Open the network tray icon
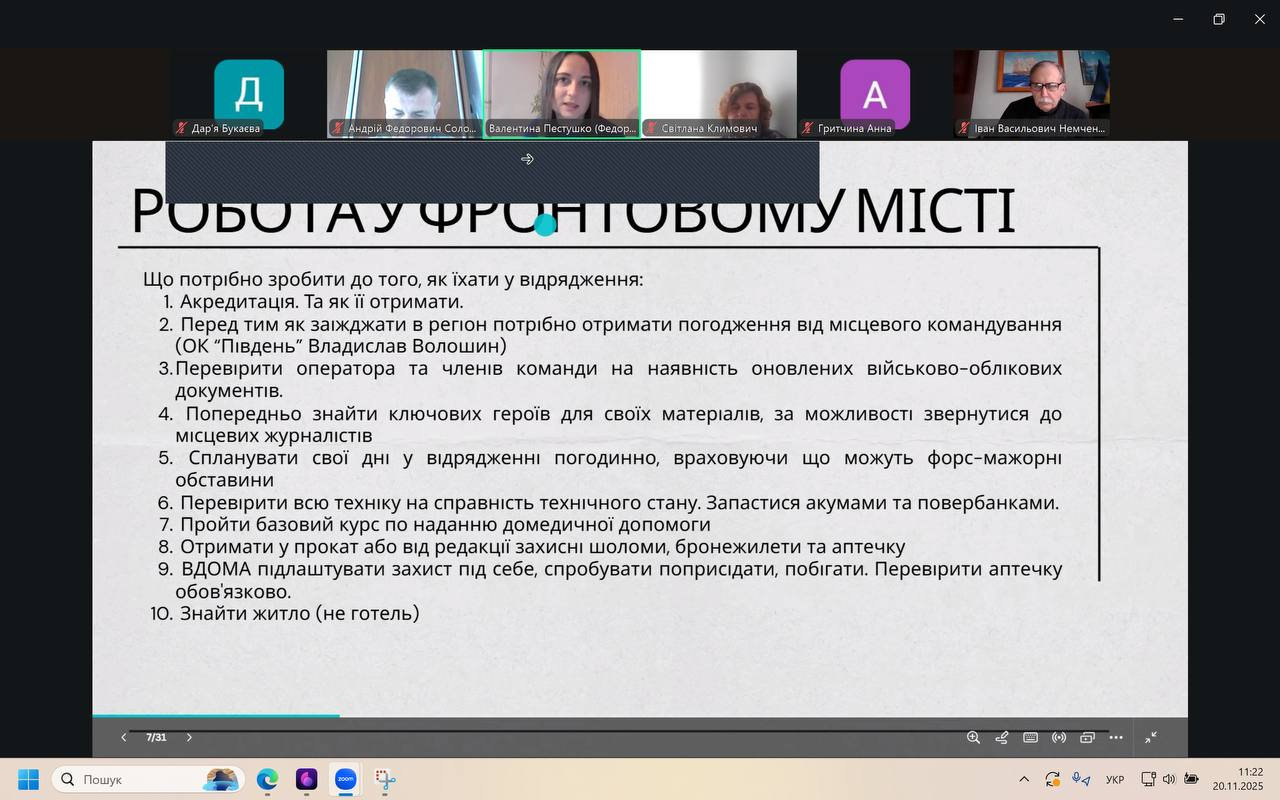This screenshot has height=800, width=1280. 1148,779
